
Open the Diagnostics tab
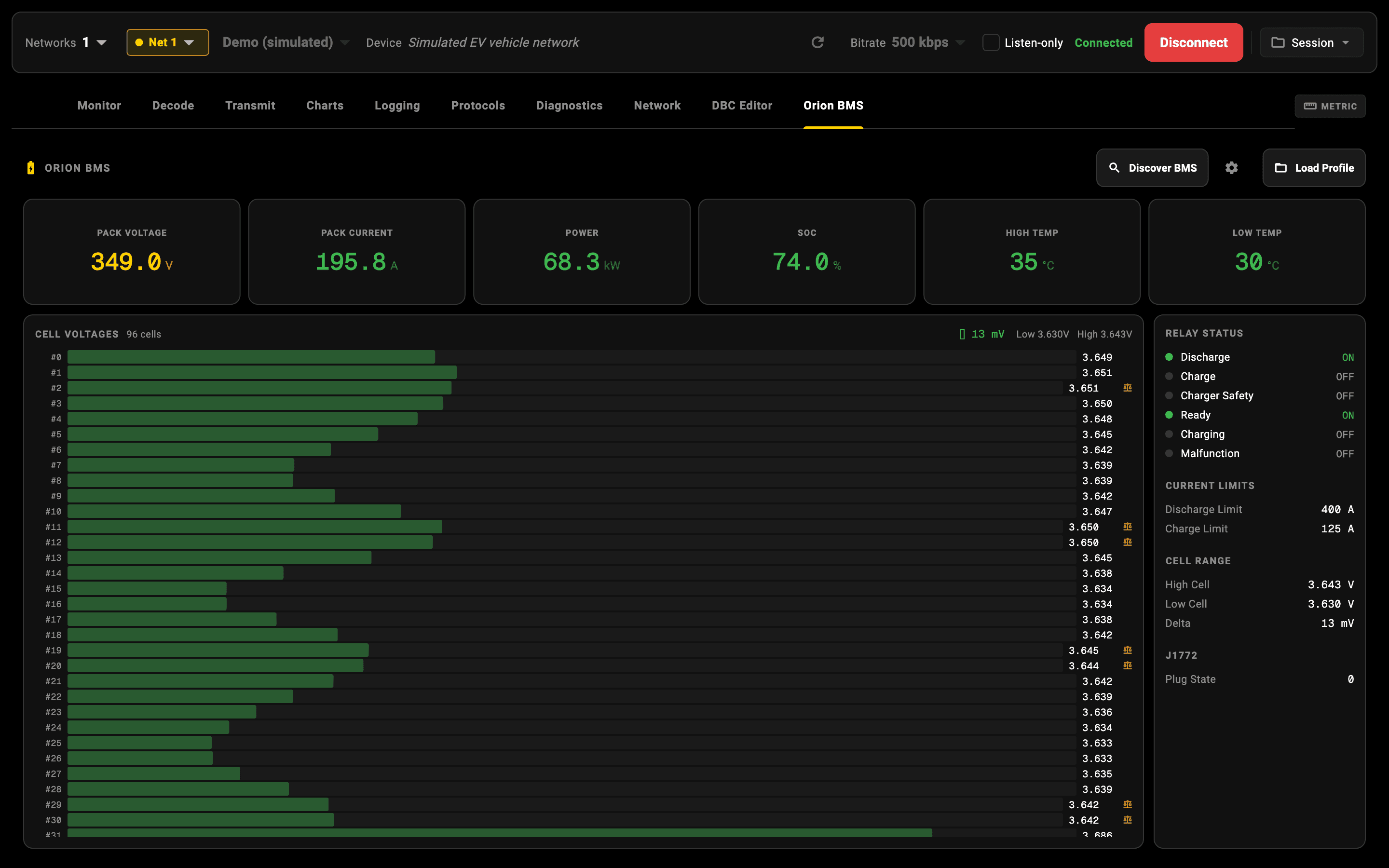(x=570, y=106)
